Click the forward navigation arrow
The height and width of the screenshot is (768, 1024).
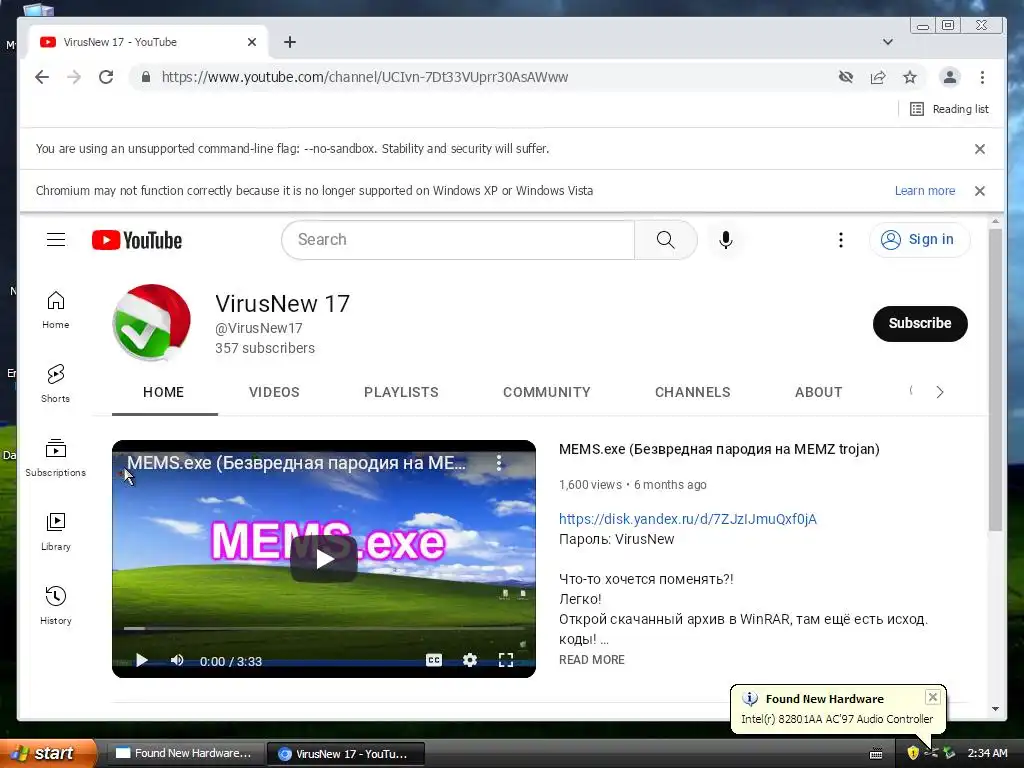tap(74, 77)
